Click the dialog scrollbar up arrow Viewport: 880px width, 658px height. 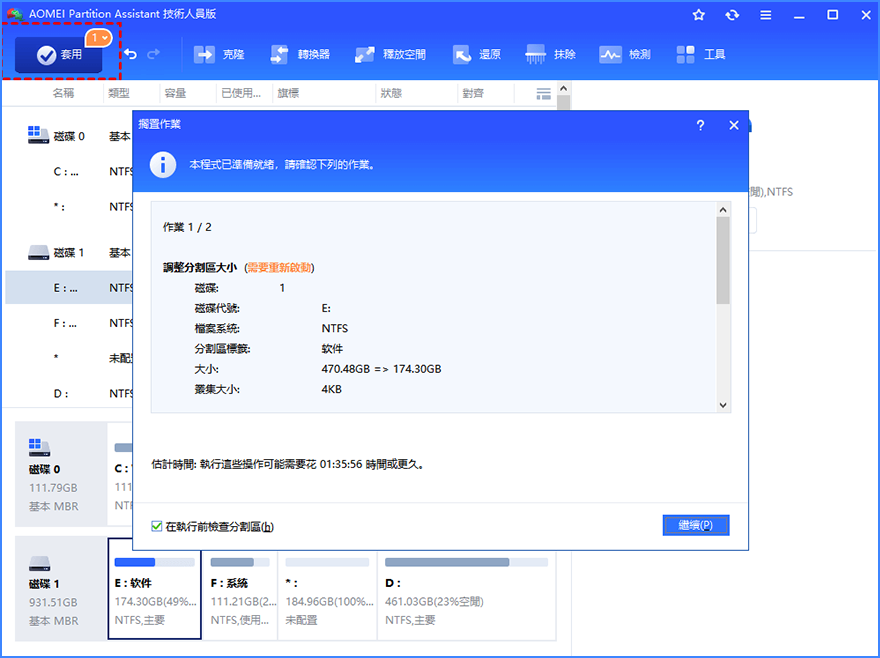[x=723, y=209]
